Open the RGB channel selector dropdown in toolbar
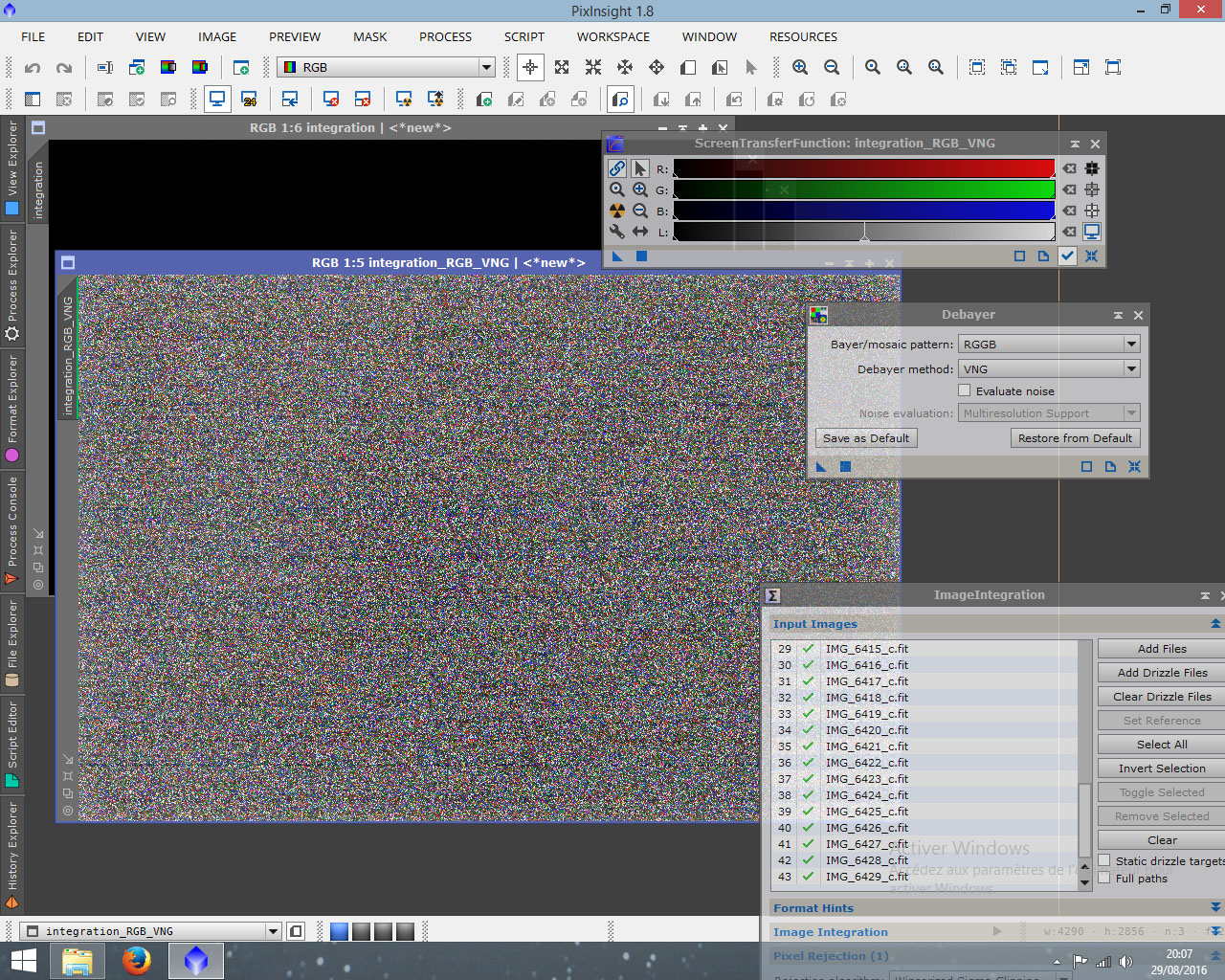Image resolution: width=1225 pixels, height=980 pixels. [386, 67]
